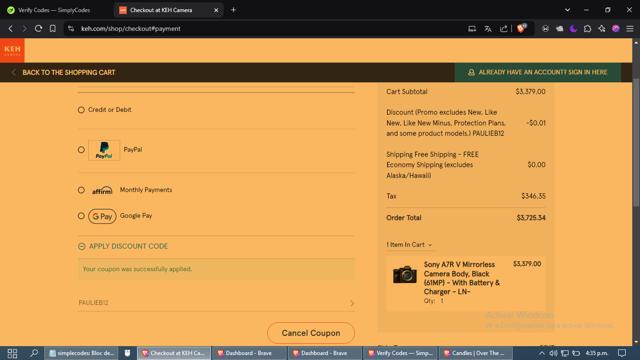The height and width of the screenshot is (360, 640).
Task: Switch to Verify Codes taskbar window
Action: point(400,353)
